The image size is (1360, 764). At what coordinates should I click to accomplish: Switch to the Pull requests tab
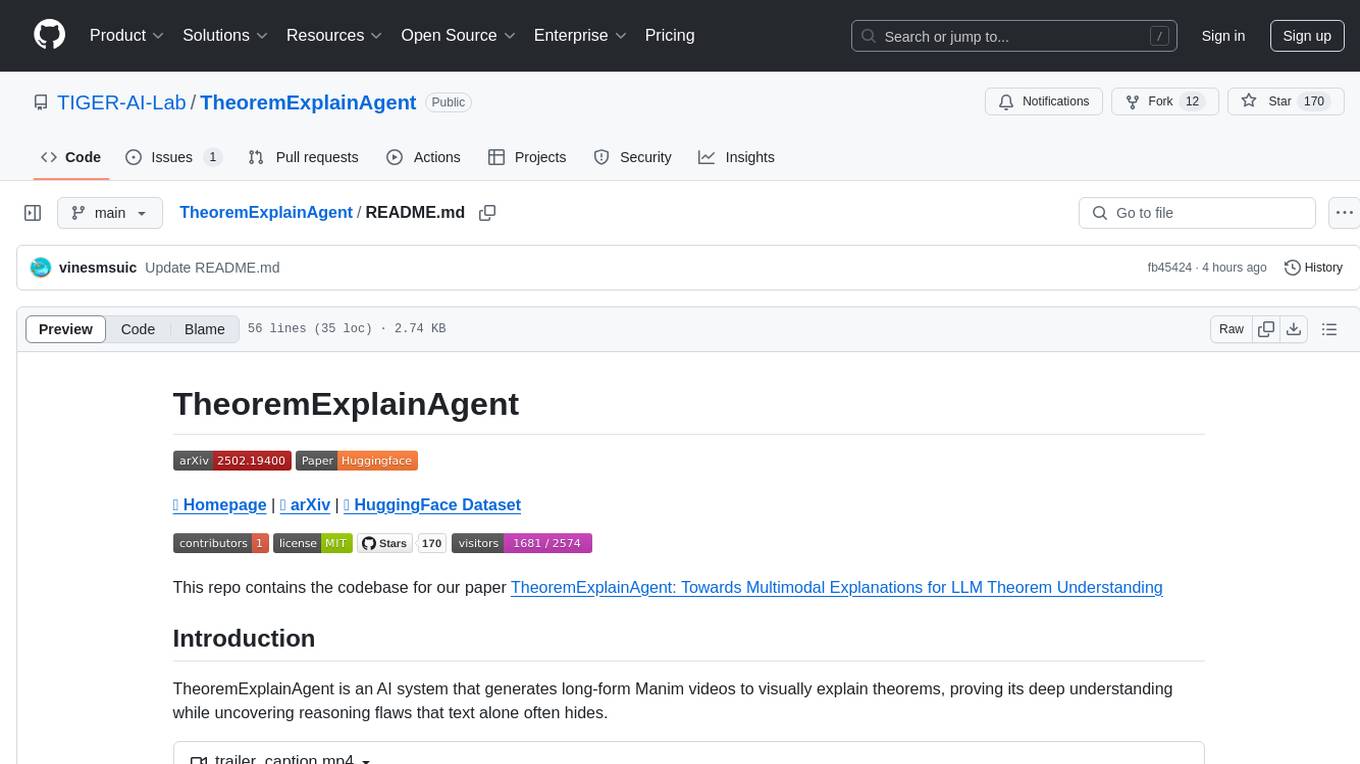point(303,157)
